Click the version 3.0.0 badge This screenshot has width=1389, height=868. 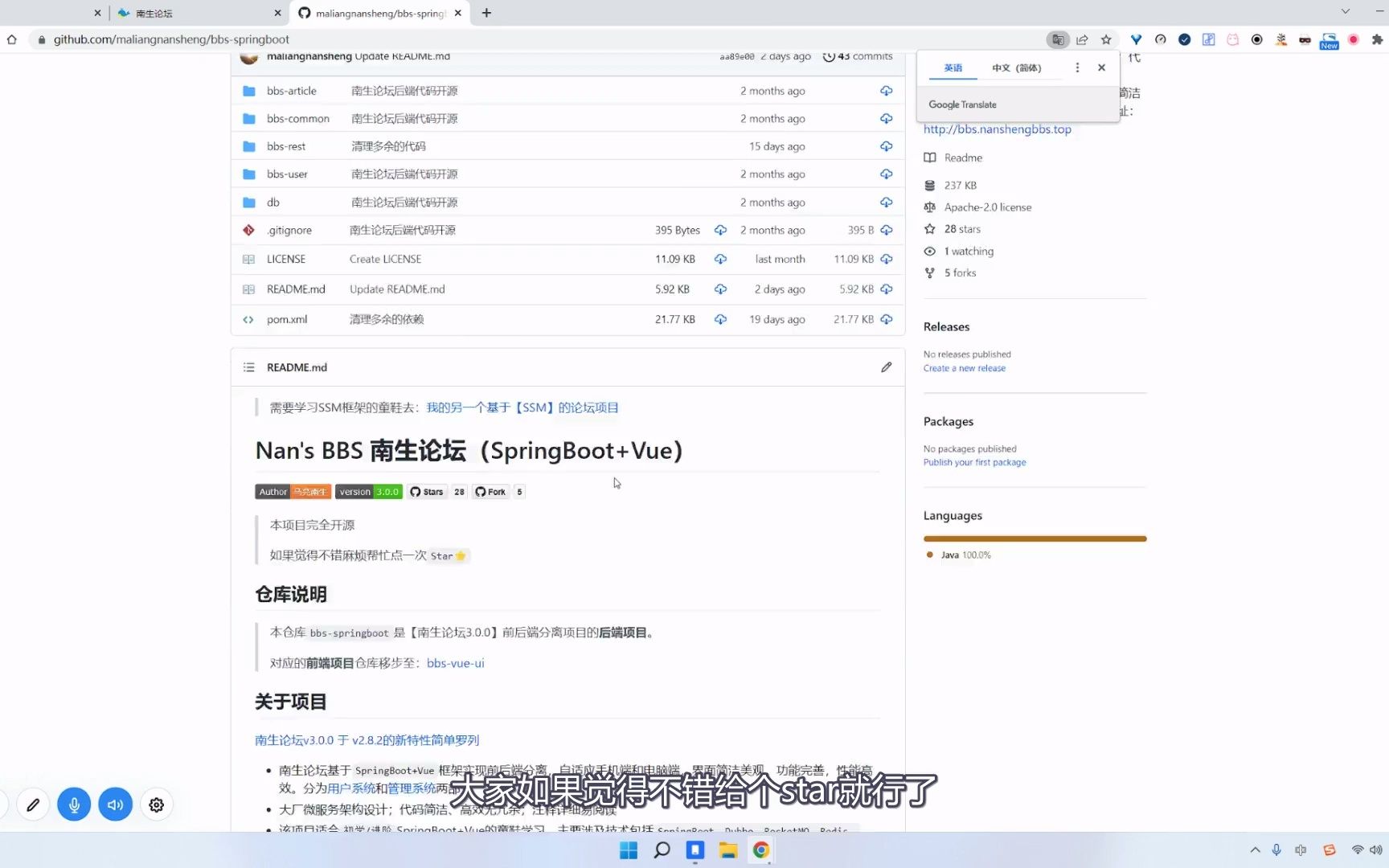click(x=368, y=492)
